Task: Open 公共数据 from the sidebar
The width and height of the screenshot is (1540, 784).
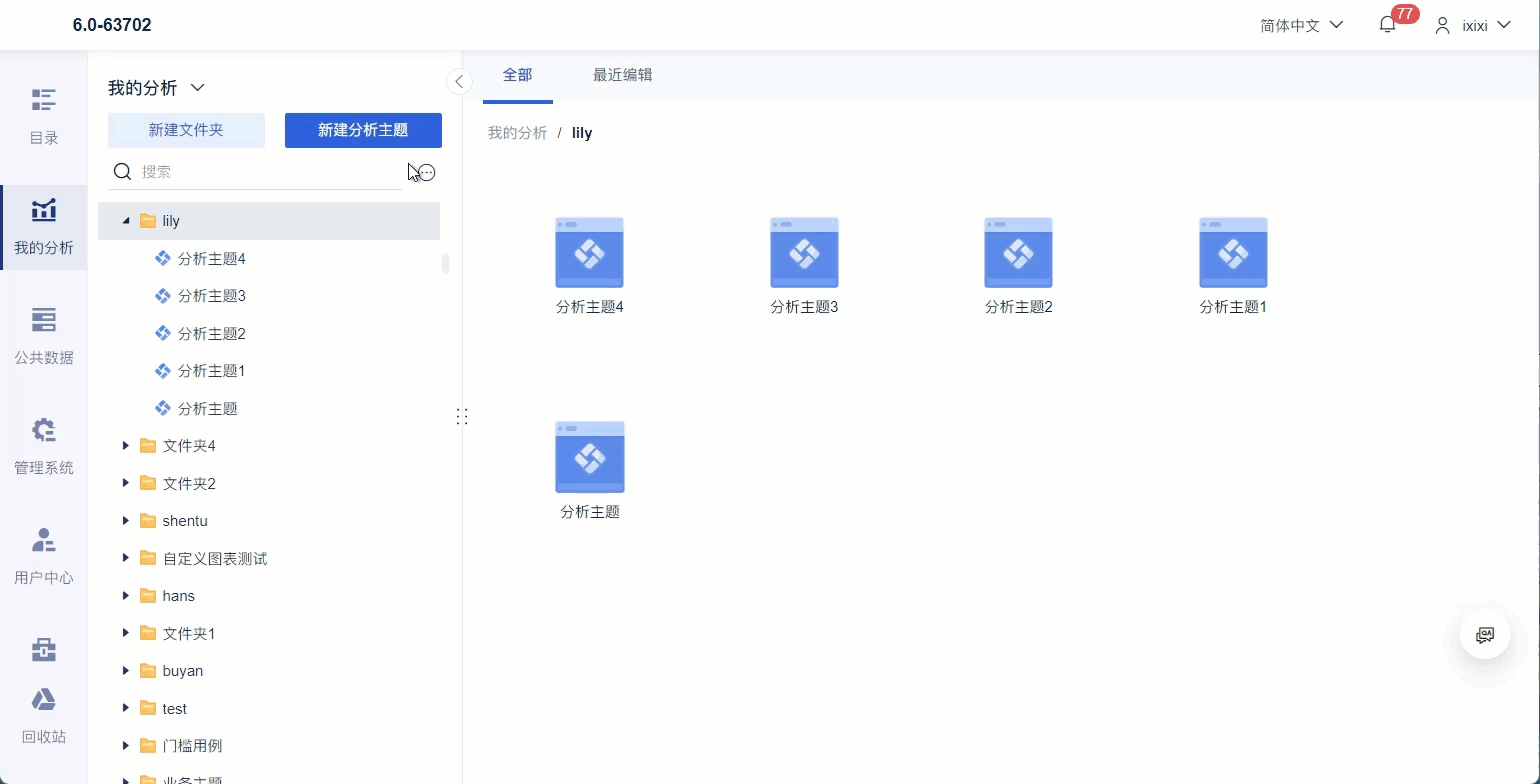Action: coord(43,335)
